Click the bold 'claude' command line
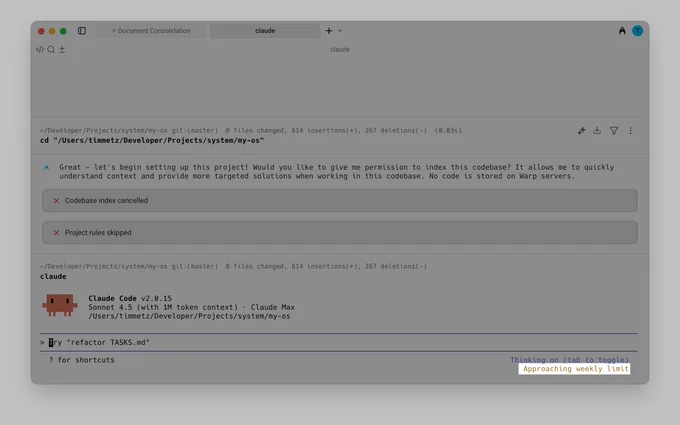The width and height of the screenshot is (680, 425). (53, 277)
